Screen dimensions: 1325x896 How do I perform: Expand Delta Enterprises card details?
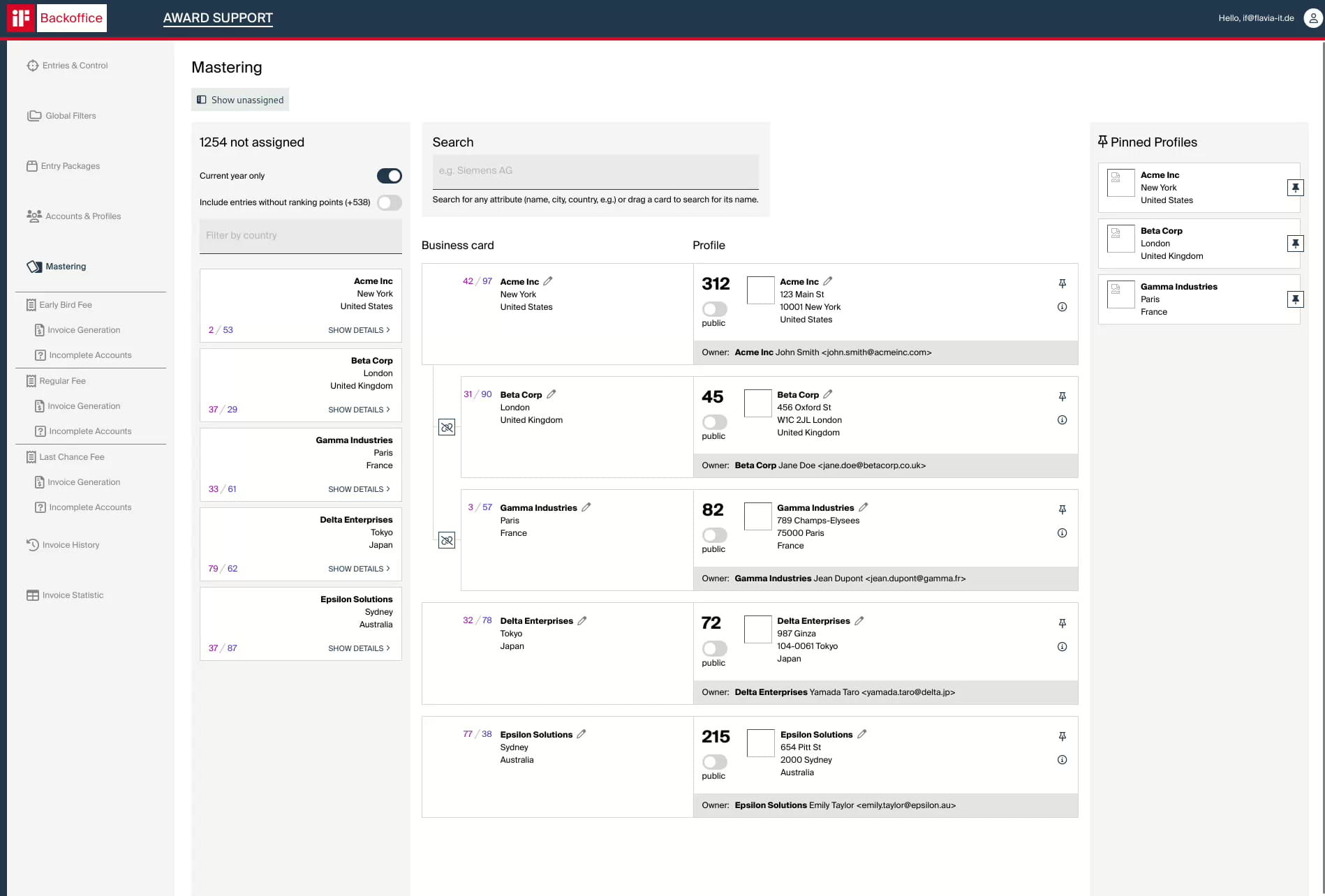pyautogui.click(x=359, y=568)
